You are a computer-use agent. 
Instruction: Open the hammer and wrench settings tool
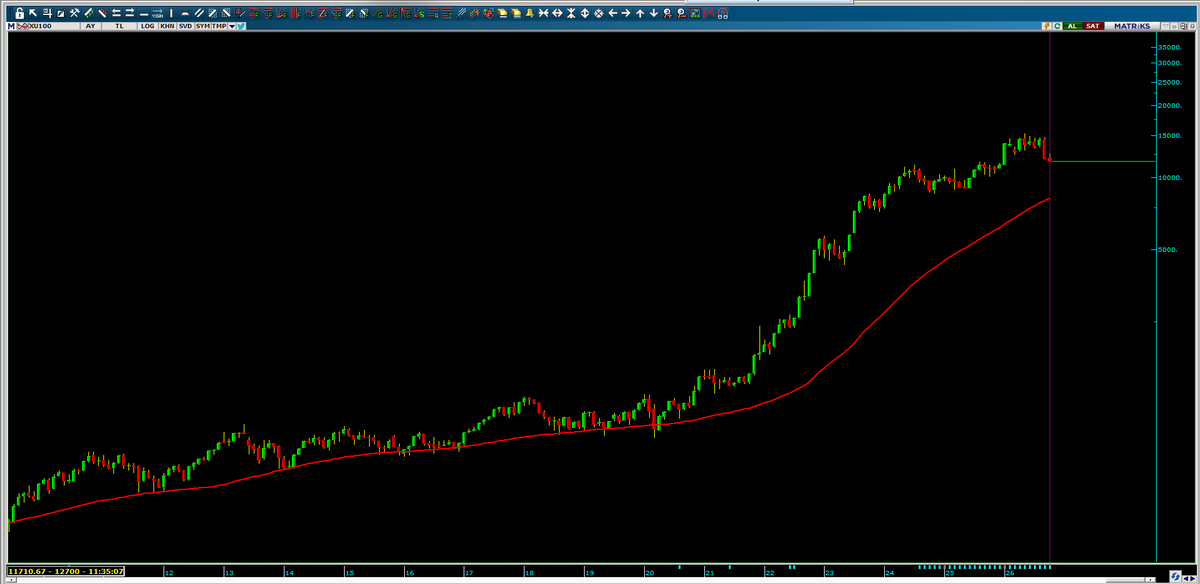tap(74, 13)
